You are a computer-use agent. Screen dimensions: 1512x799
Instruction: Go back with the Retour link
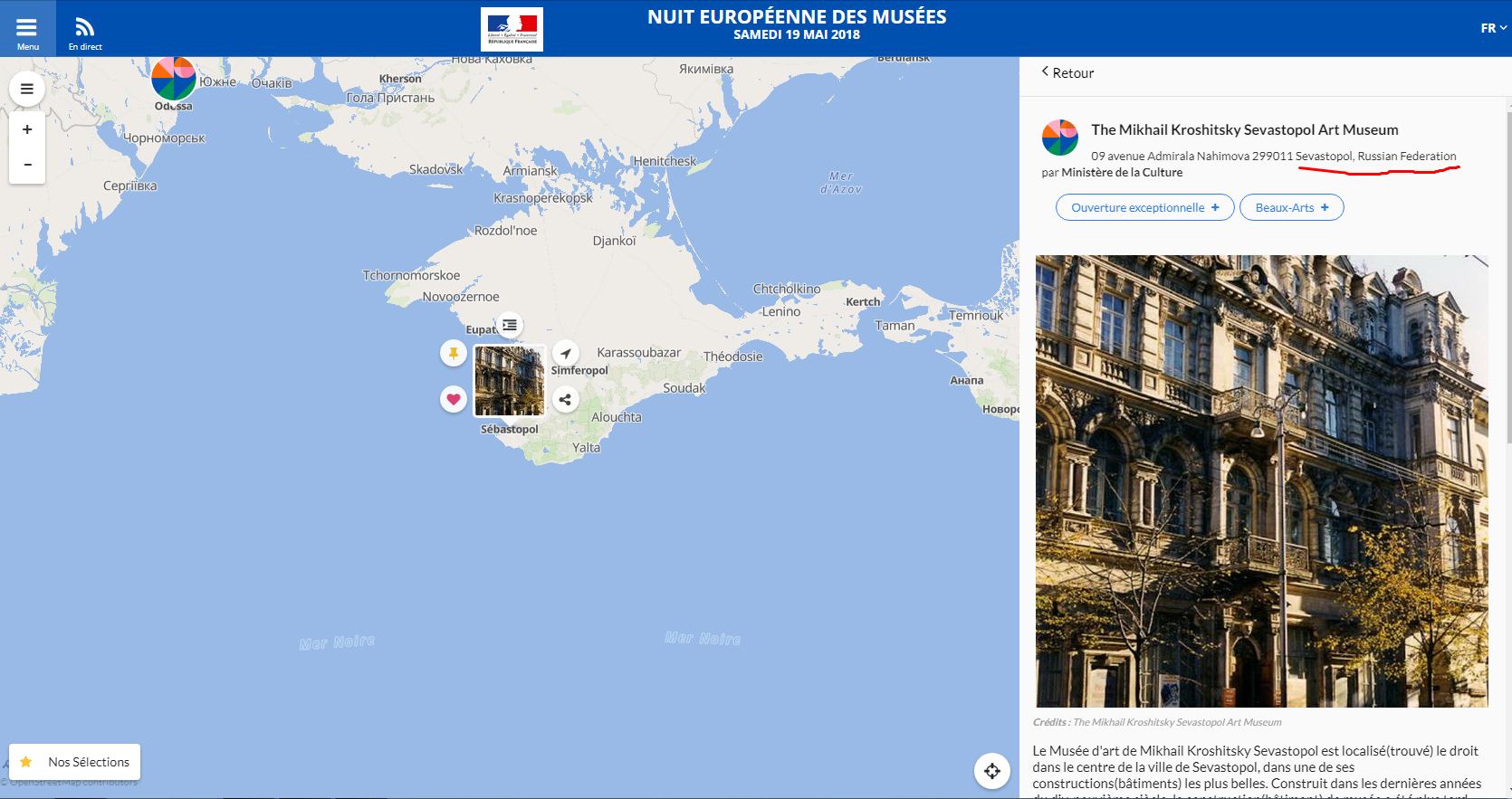click(1067, 72)
